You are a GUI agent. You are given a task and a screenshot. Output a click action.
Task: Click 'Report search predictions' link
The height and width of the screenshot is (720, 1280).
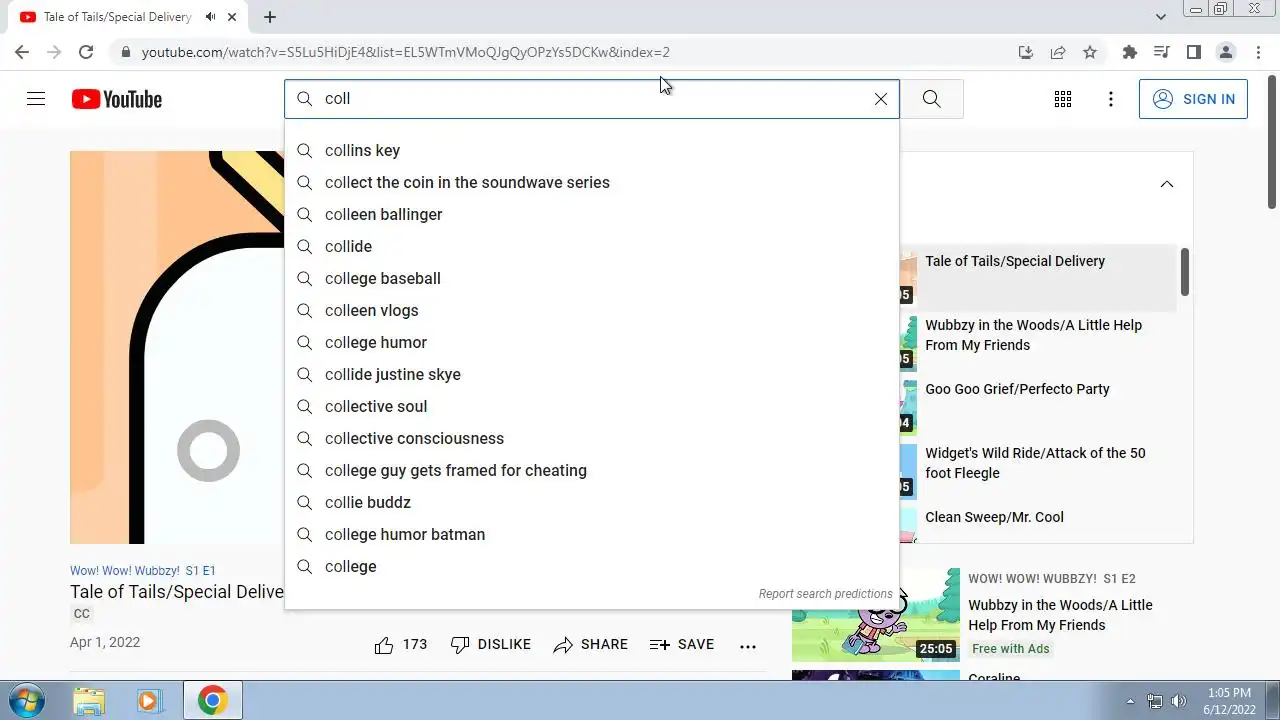pos(825,594)
